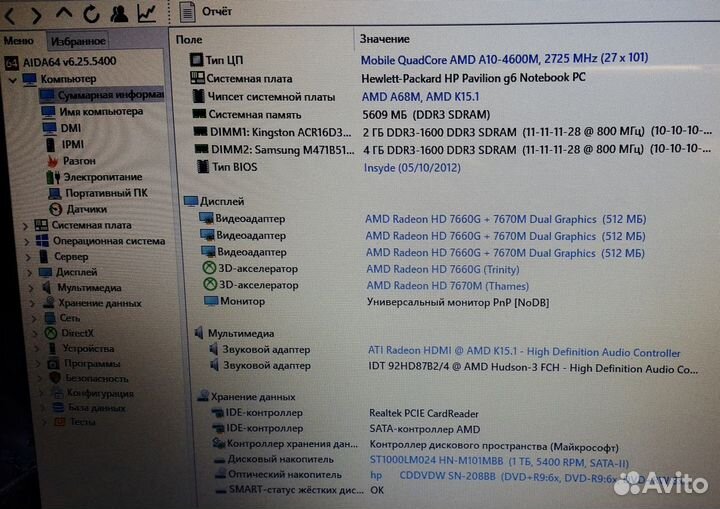
Task: Open Электропитание tree item
Action: point(94,177)
